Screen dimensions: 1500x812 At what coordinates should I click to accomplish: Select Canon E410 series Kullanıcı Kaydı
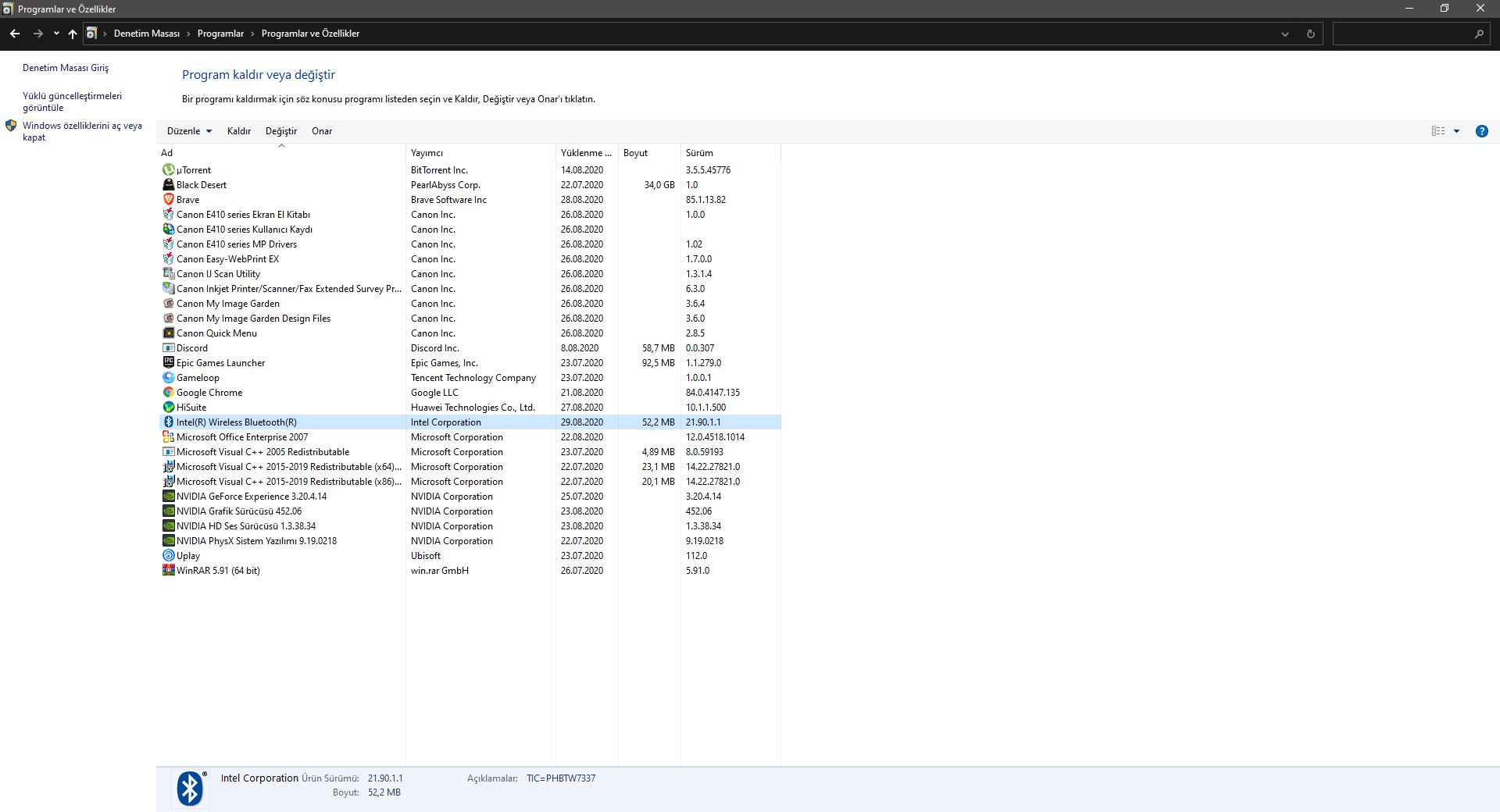pyautogui.click(x=470, y=229)
